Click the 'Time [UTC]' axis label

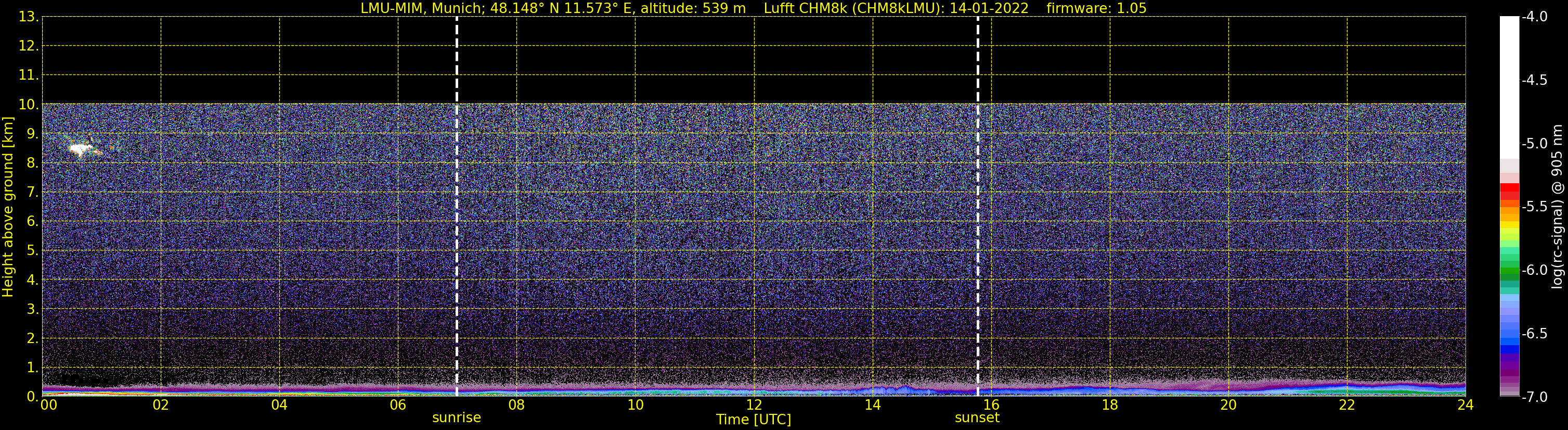point(754,420)
